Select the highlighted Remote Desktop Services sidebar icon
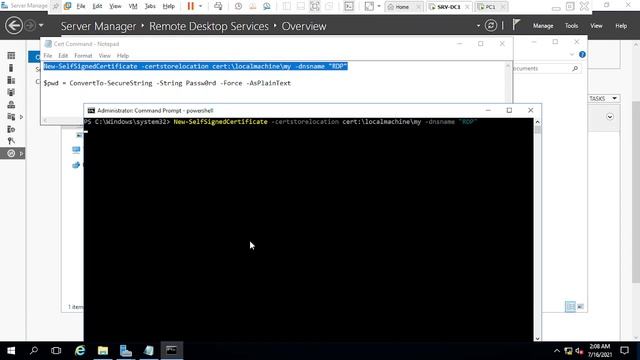The width and height of the screenshot is (640, 360). [x=11, y=153]
